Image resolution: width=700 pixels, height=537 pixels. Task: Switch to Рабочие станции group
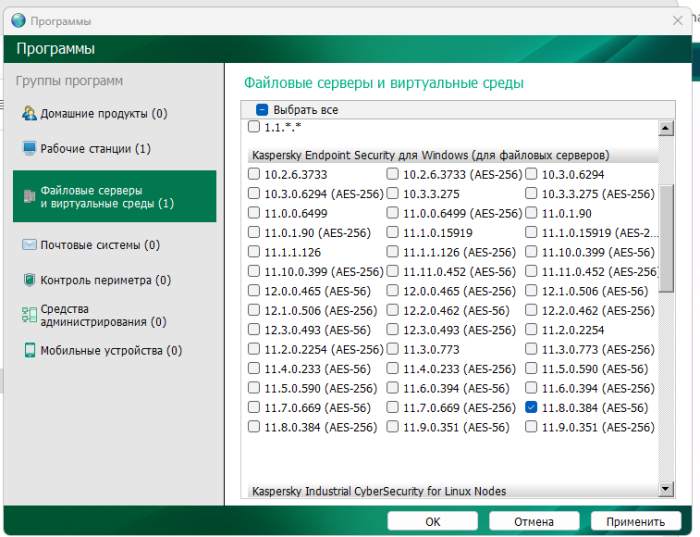[x=95, y=149]
